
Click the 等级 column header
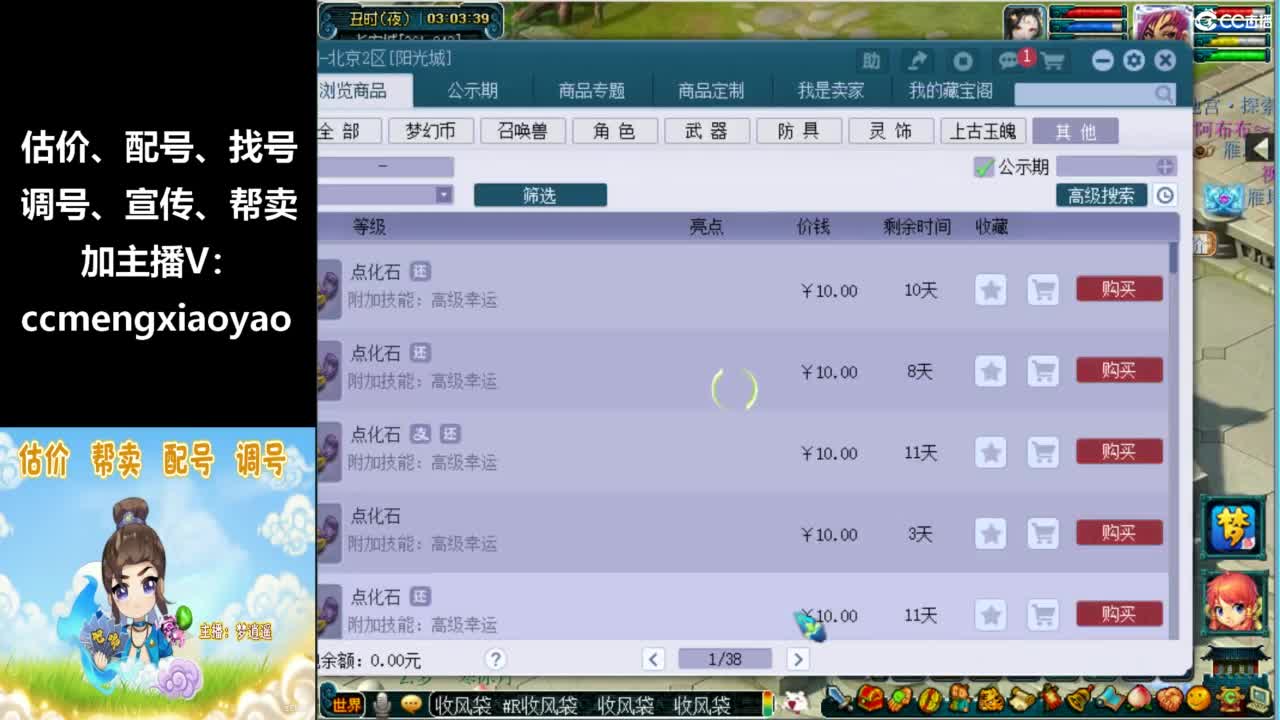point(369,227)
